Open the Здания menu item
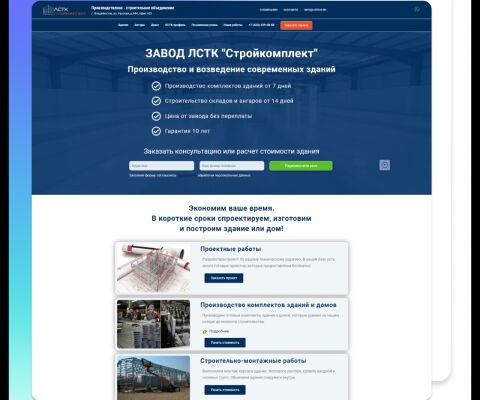This screenshot has height=400, width=480. (x=123, y=25)
